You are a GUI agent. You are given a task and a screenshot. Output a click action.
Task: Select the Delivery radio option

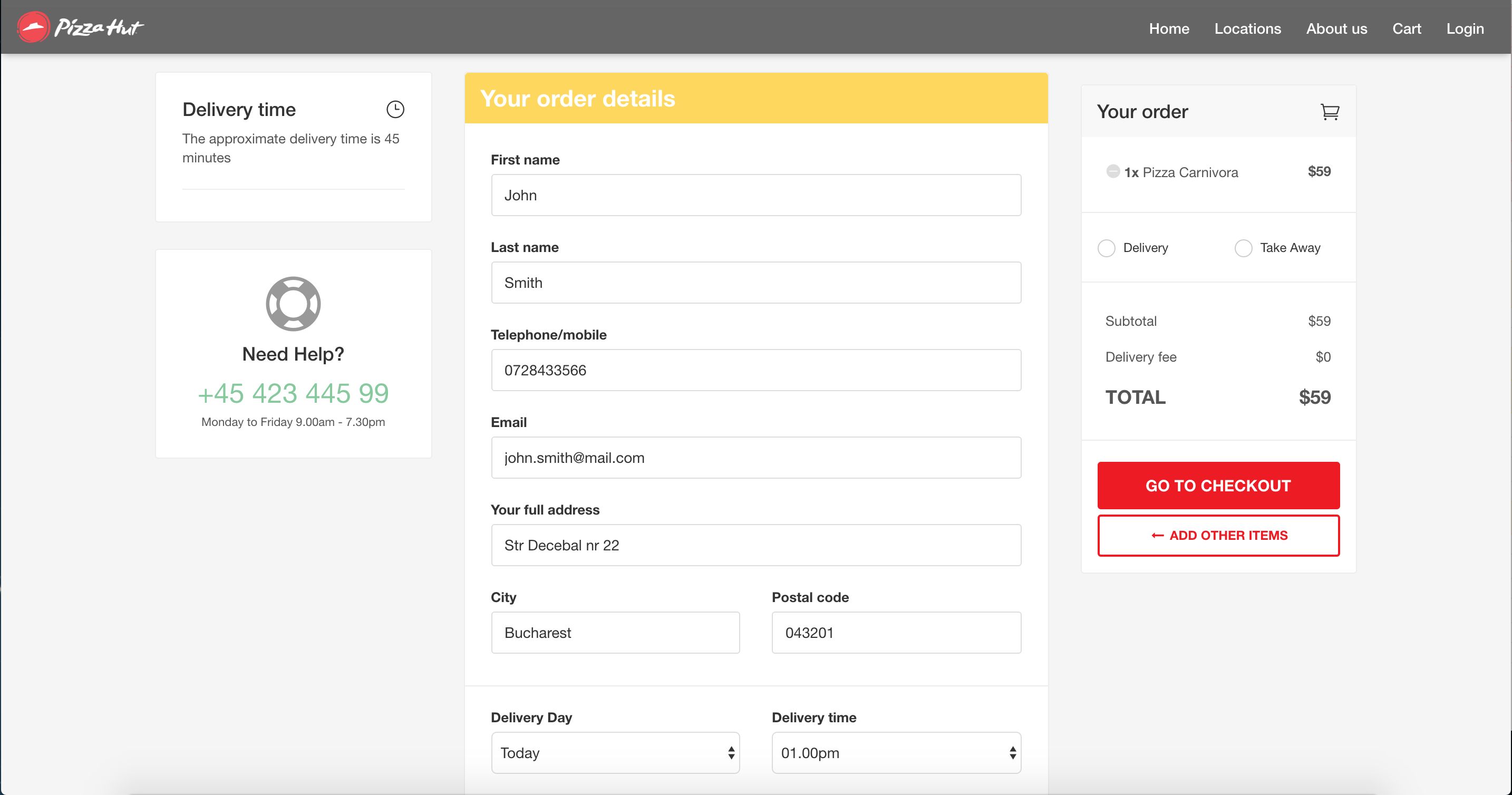coord(1107,248)
